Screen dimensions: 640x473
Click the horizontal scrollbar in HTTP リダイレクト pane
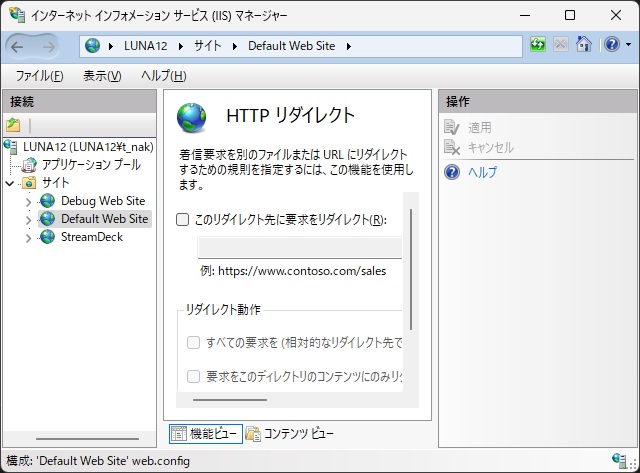(230, 400)
